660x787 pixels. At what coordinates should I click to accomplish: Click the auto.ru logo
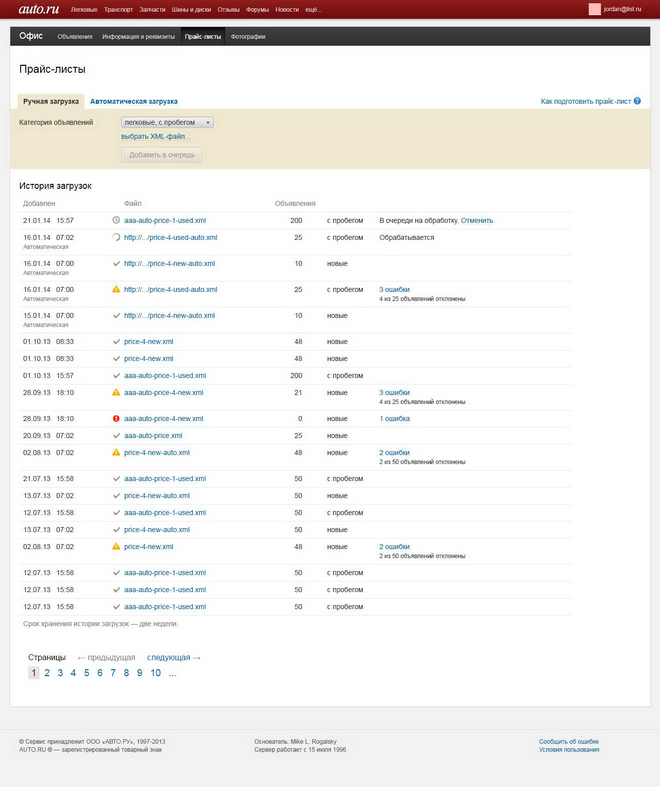click(39, 9)
